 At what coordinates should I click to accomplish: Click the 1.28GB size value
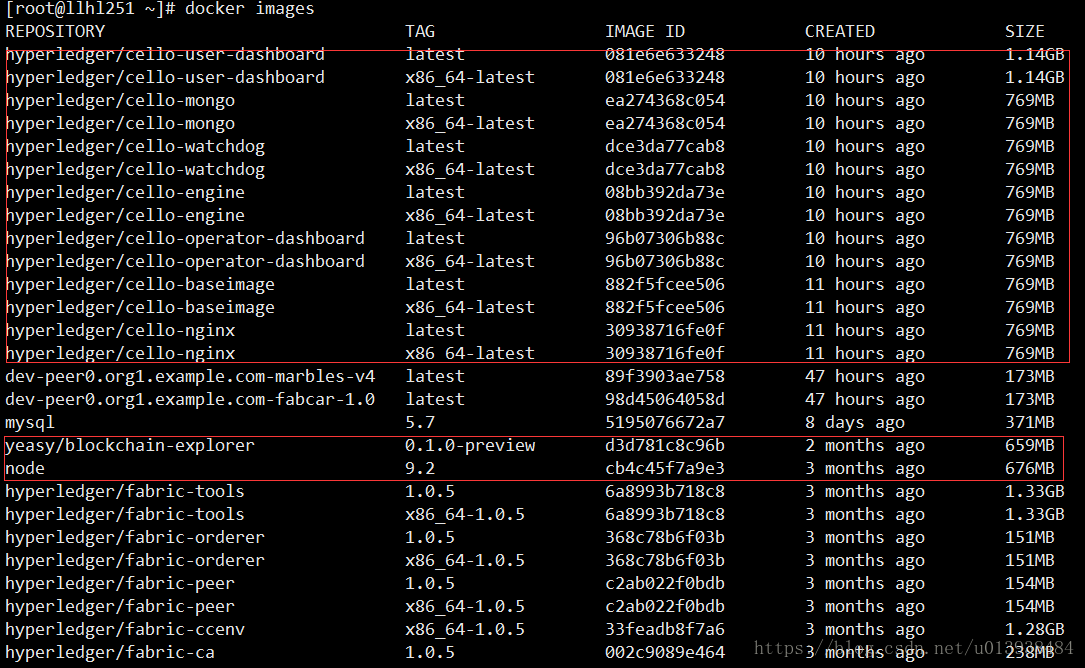pyautogui.click(x=1034, y=629)
